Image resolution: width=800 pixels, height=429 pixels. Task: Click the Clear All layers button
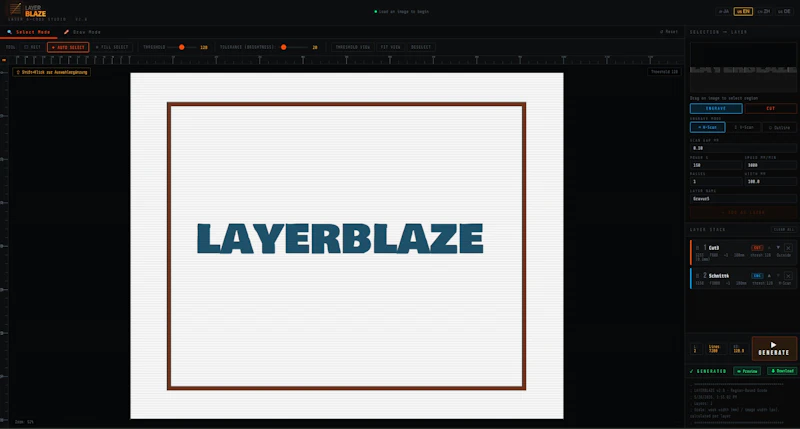pos(784,230)
